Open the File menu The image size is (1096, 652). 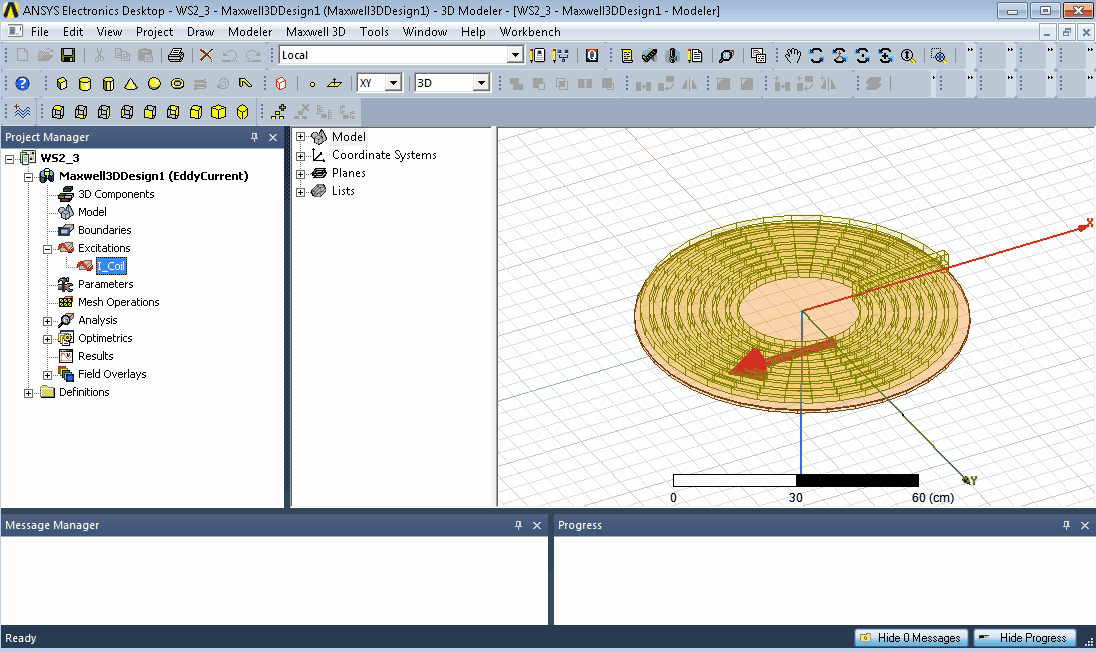point(40,31)
